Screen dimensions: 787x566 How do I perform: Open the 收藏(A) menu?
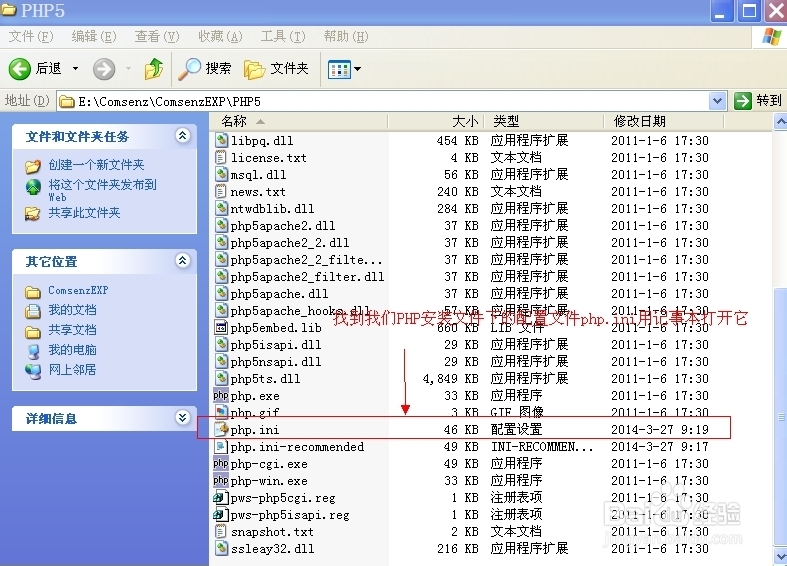tap(220, 37)
